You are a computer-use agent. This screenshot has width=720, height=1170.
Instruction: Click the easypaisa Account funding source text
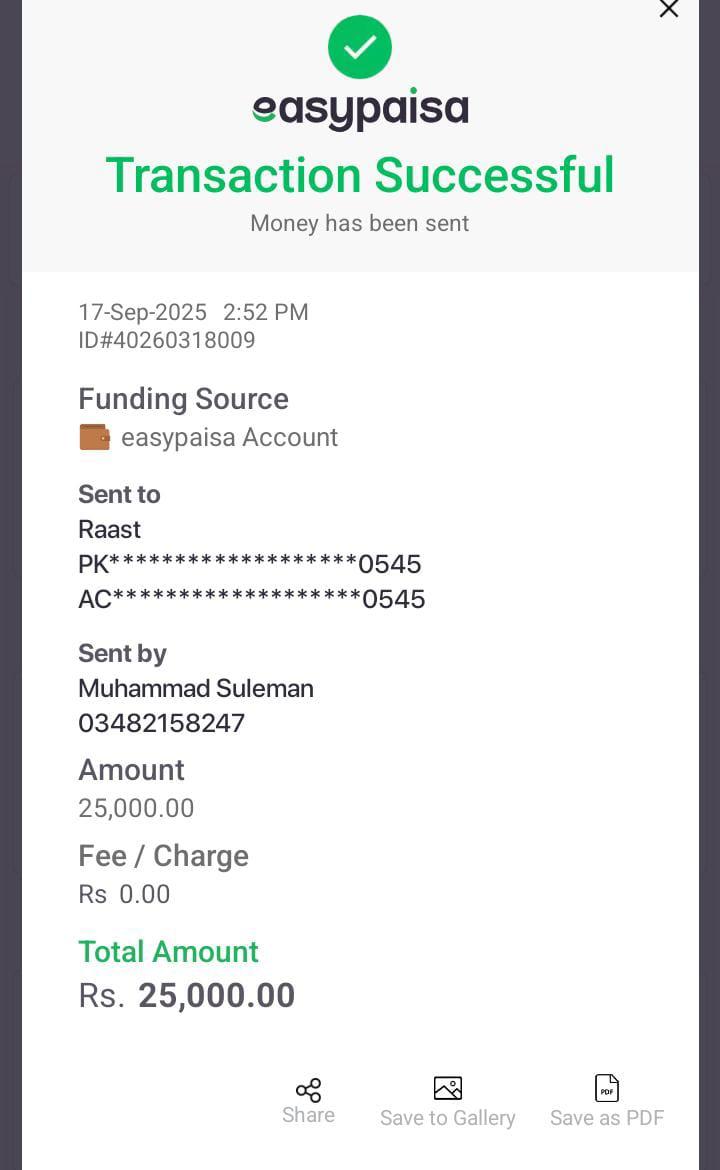(x=229, y=437)
